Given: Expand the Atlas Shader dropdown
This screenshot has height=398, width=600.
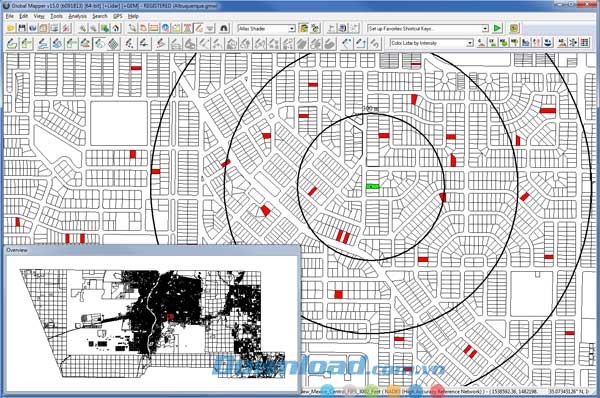Looking at the screenshot, I should pos(292,29).
